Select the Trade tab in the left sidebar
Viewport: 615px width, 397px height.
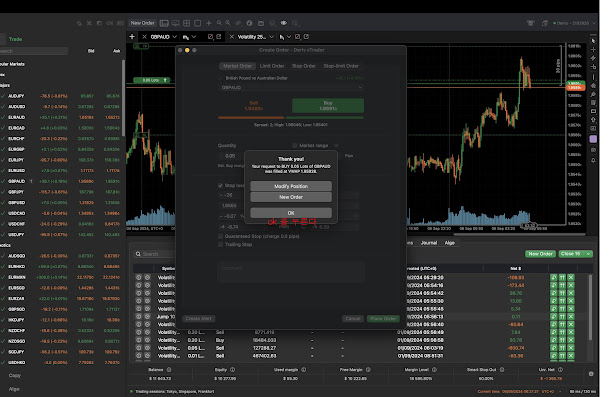pyautogui.click(x=15, y=39)
